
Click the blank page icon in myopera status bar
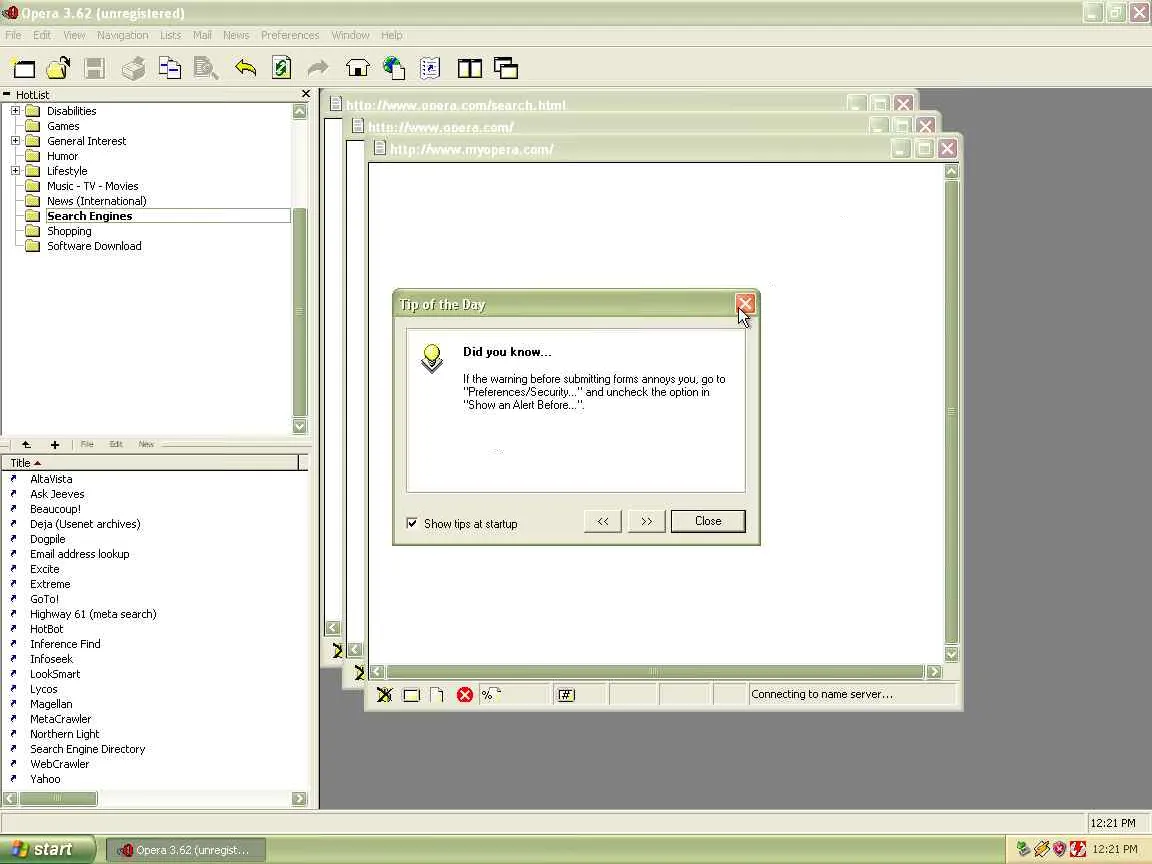pos(436,694)
